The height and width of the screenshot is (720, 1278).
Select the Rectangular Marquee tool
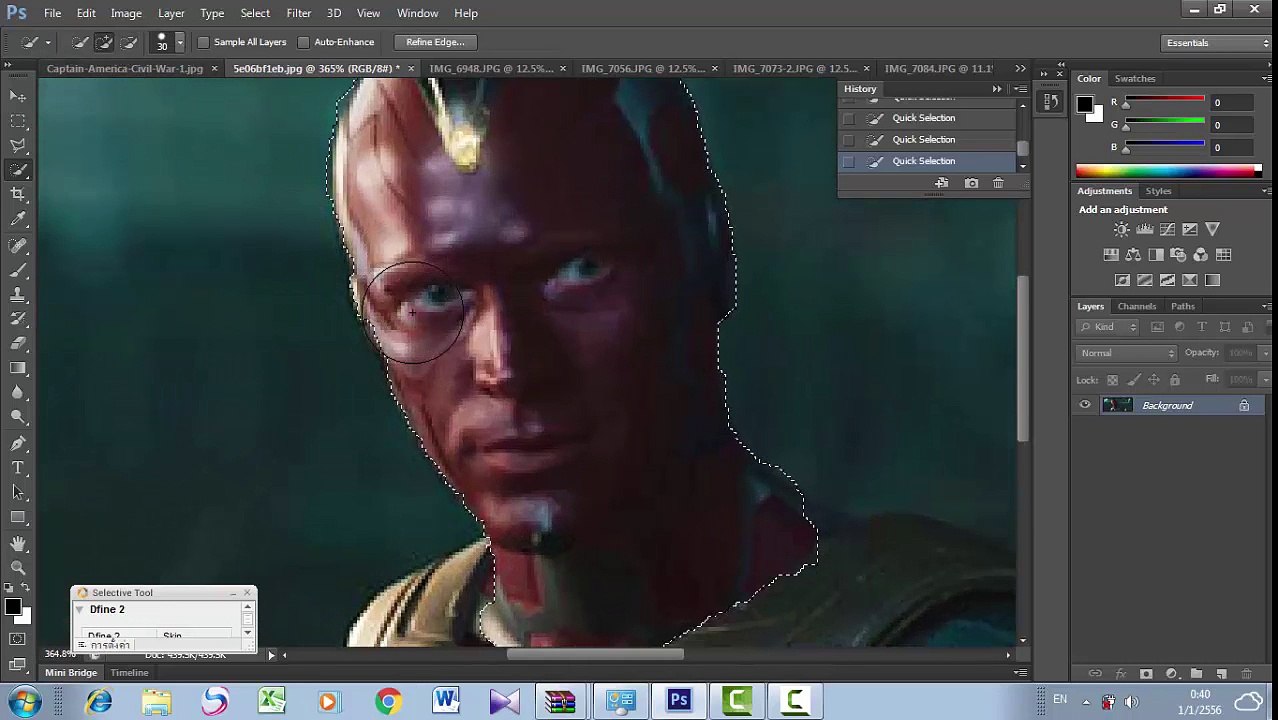(x=19, y=121)
